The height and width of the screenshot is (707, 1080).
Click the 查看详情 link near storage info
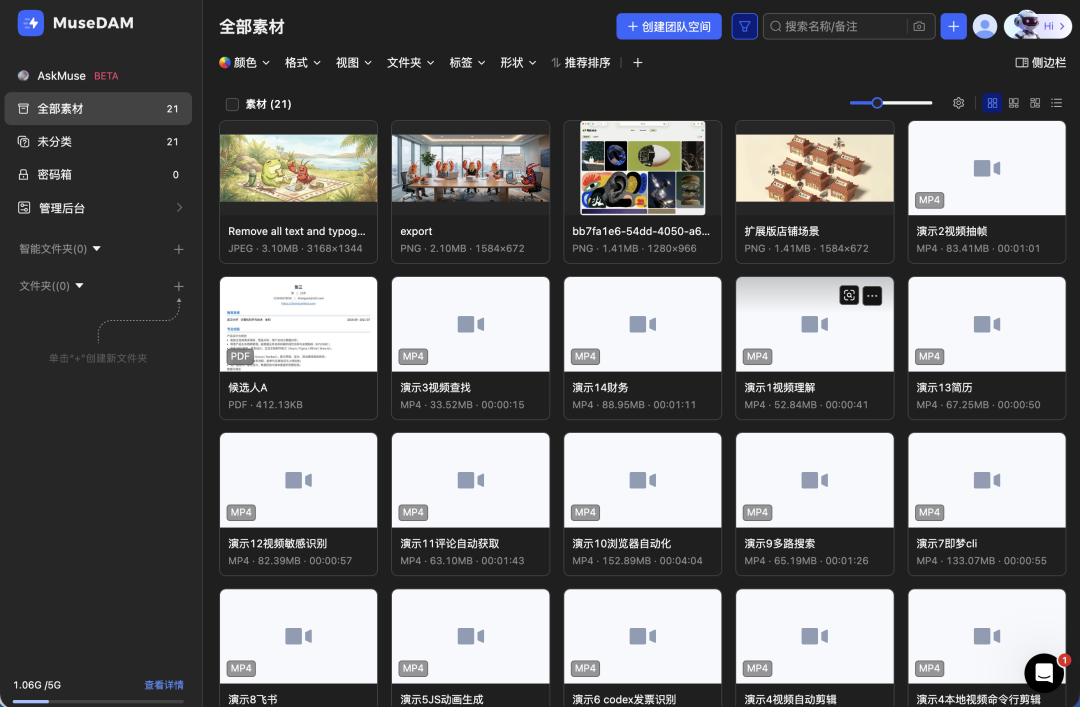(164, 685)
